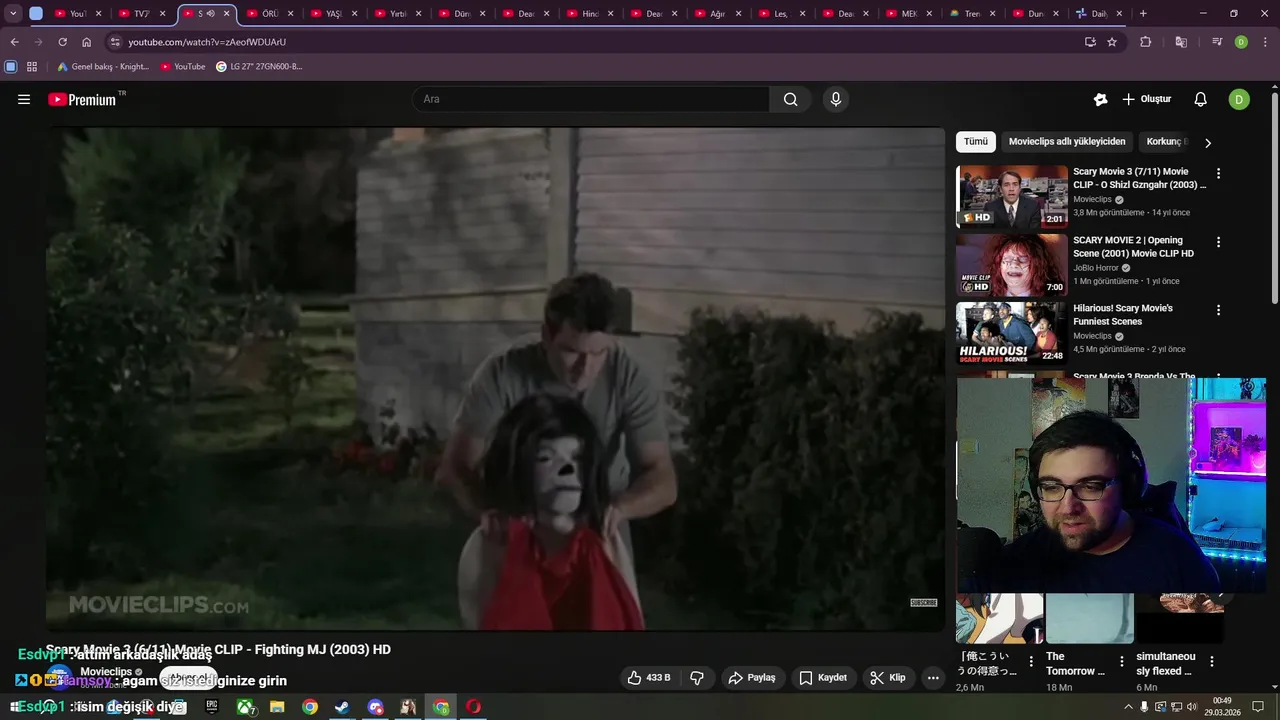Open the Oluştur create menu
Image resolution: width=1280 pixels, height=720 pixels.
[x=1146, y=99]
